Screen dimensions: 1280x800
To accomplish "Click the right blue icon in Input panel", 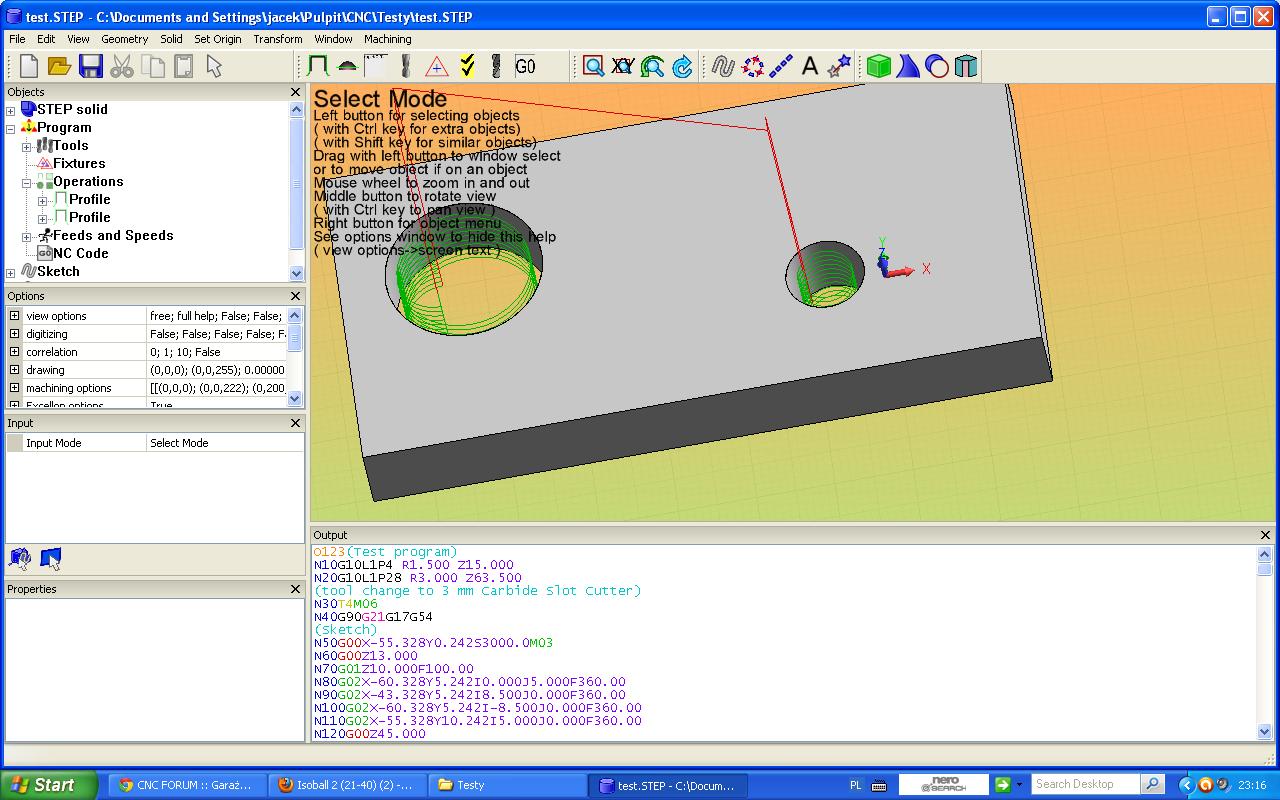I will pyautogui.click(x=50, y=558).
